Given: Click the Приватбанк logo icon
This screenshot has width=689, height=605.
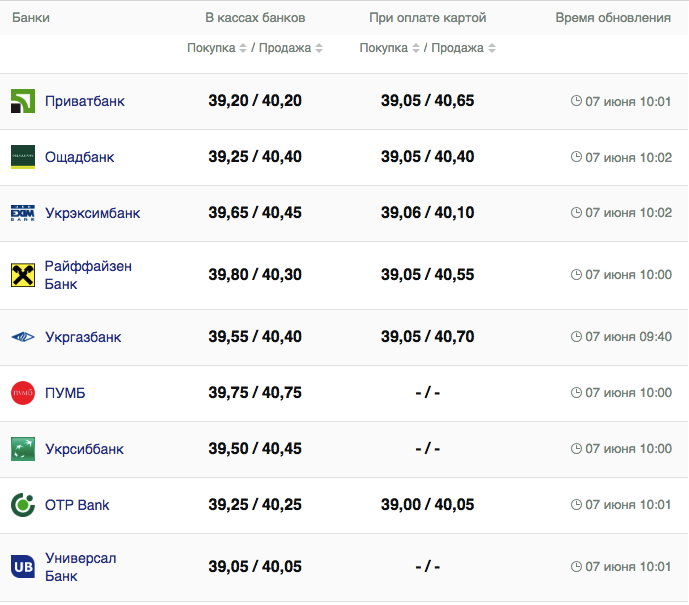Looking at the screenshot, I should (x=23, y=101).
